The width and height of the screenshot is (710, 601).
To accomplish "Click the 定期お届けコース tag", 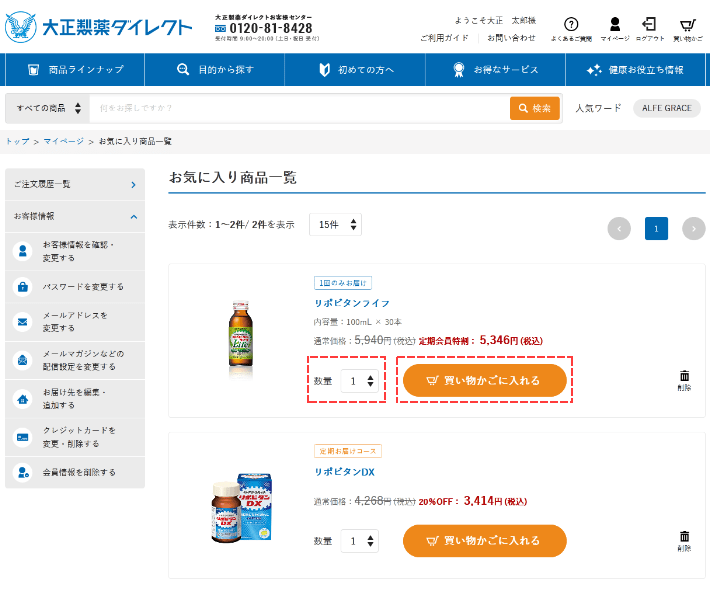I will pyautogui.click(x=348, y=451).
